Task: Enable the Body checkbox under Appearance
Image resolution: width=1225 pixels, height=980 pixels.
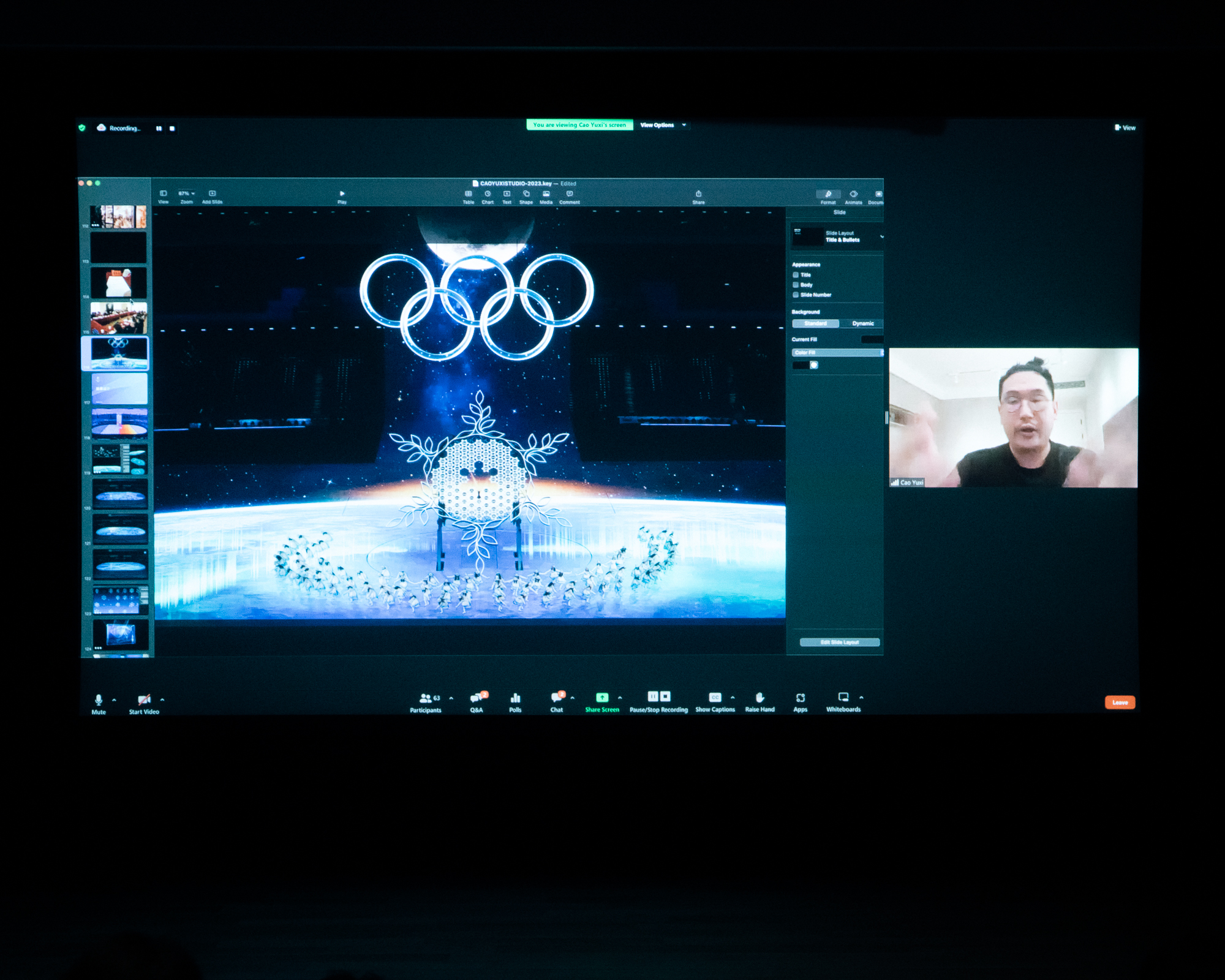Action: tap(796, 285)
